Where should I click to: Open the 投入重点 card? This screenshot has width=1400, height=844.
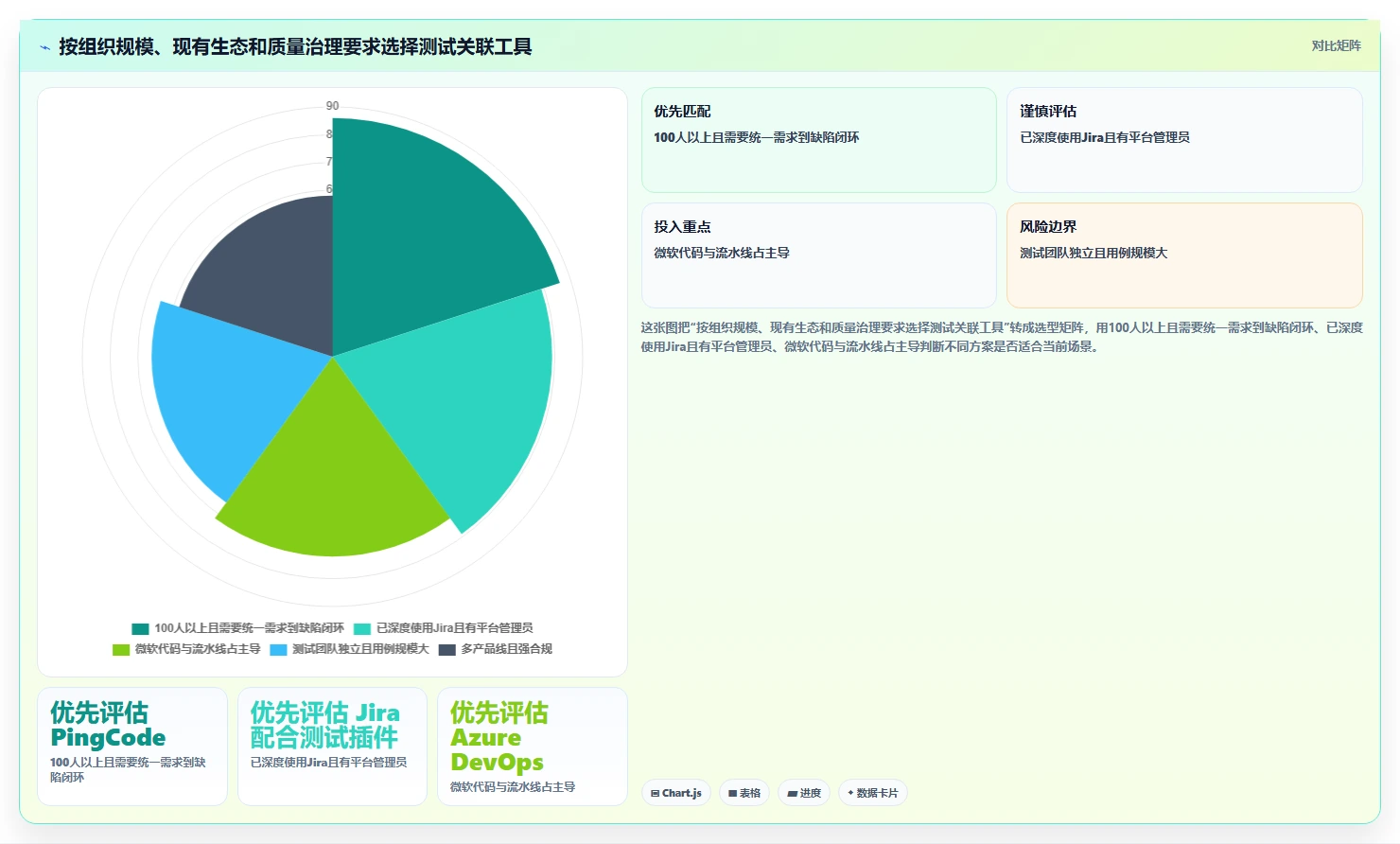(x=819, y=255)
